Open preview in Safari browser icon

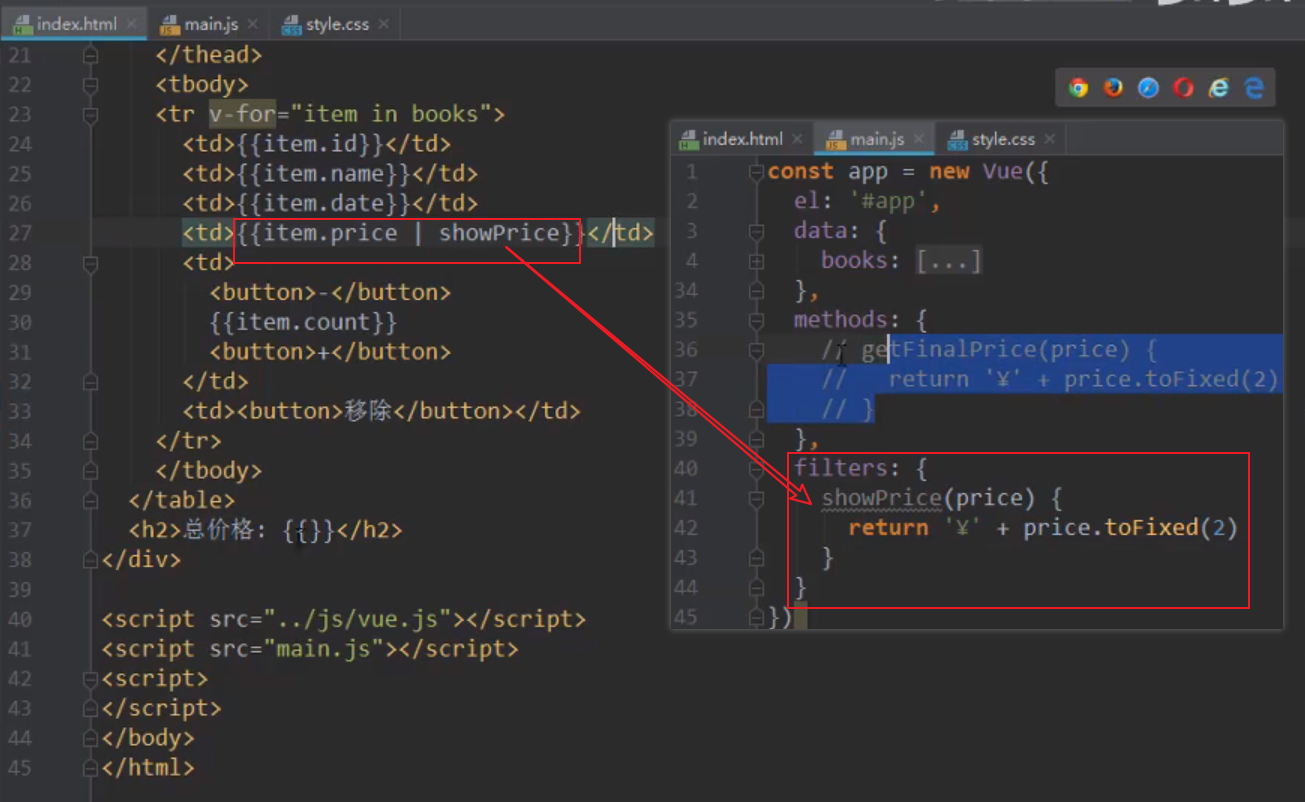[x=1148, y=88]
